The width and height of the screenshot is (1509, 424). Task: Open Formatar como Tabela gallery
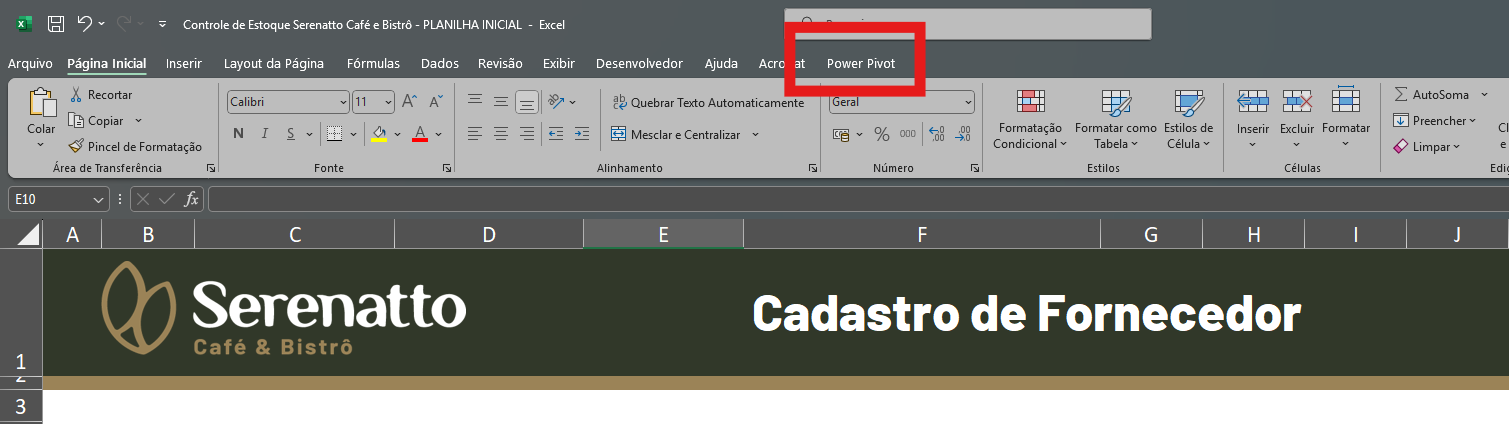1115,120
